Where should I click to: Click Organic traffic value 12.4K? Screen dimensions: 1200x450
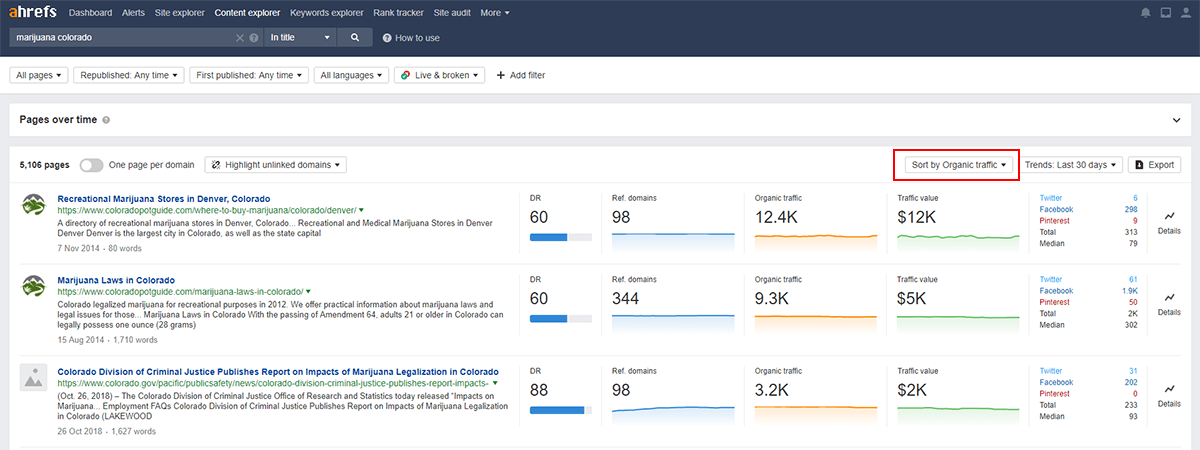click(x=776, y=217)
